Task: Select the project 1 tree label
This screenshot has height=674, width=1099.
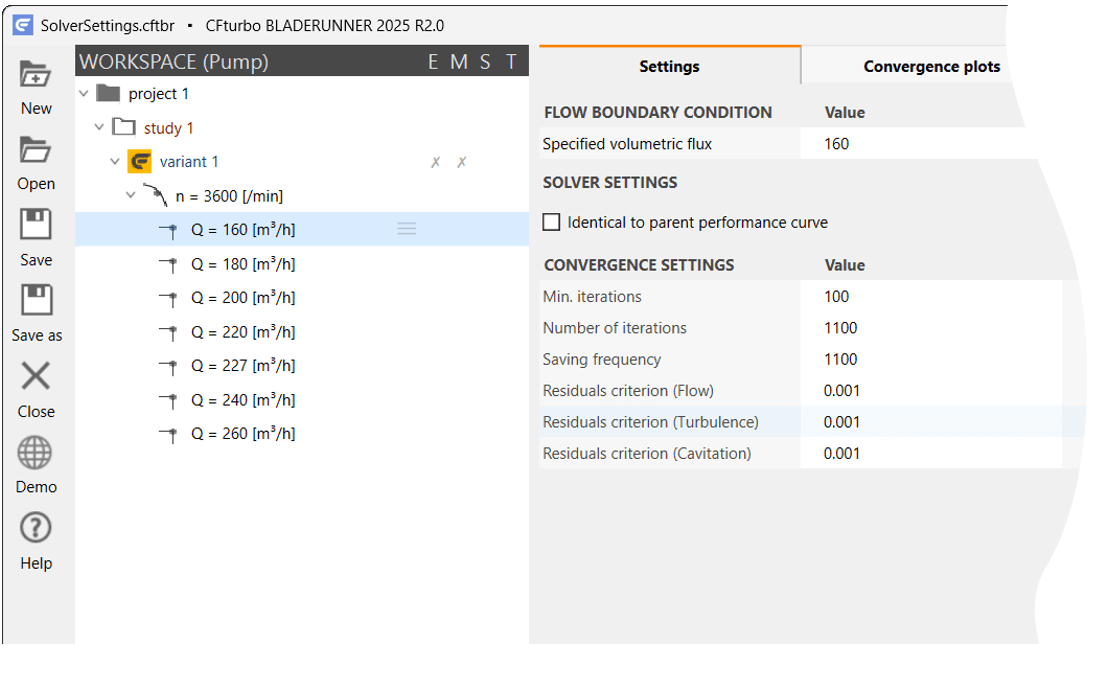Action: coord(158,94)
